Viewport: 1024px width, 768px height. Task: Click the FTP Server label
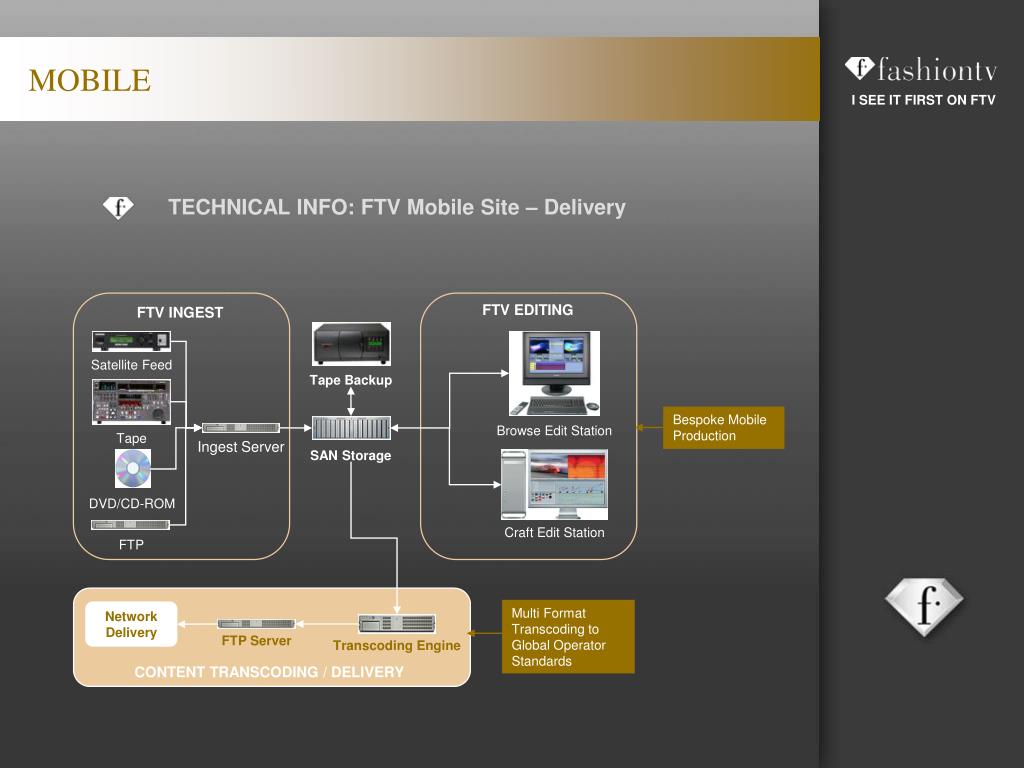(256, 641)
